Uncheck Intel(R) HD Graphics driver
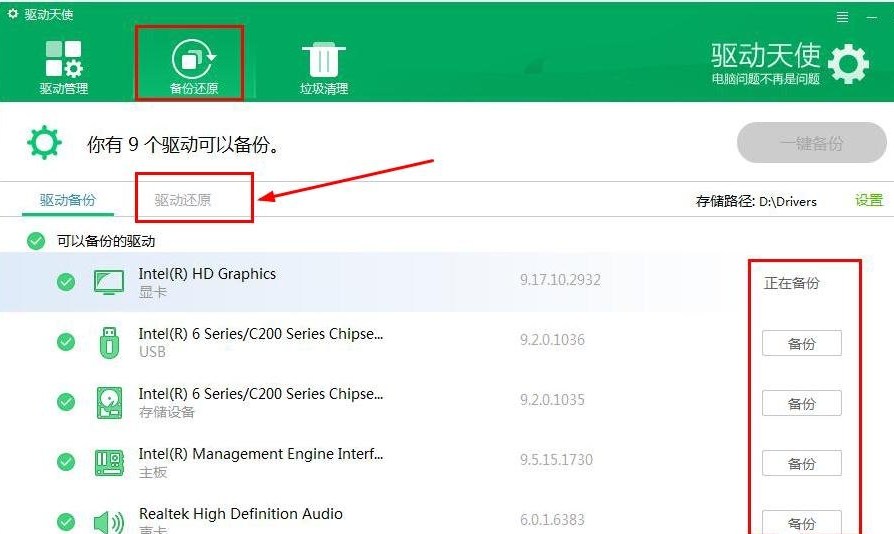The image size is (894, 534). pos(66,282)
